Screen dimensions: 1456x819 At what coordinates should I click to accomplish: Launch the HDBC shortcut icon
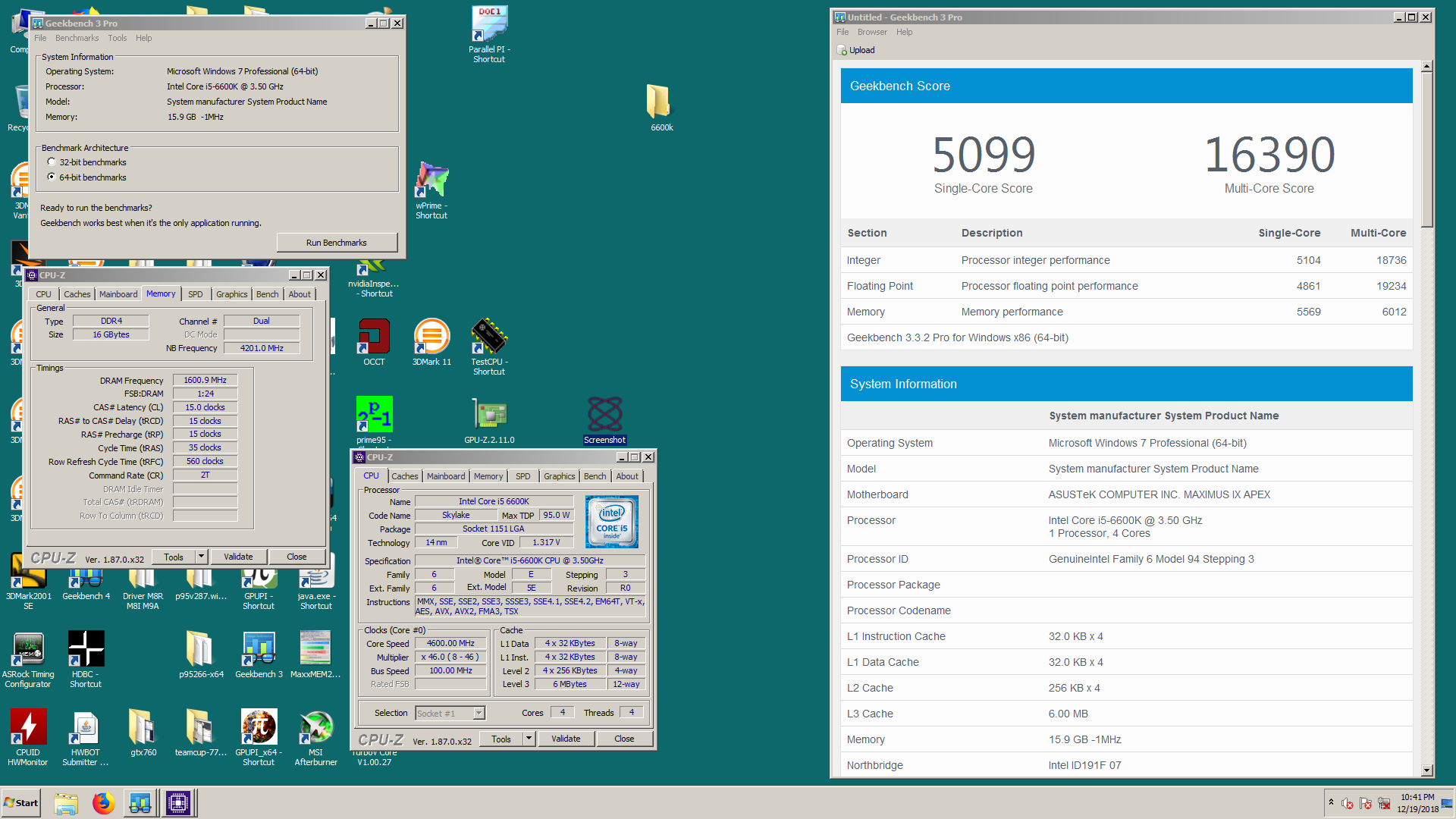pos(86,659)
